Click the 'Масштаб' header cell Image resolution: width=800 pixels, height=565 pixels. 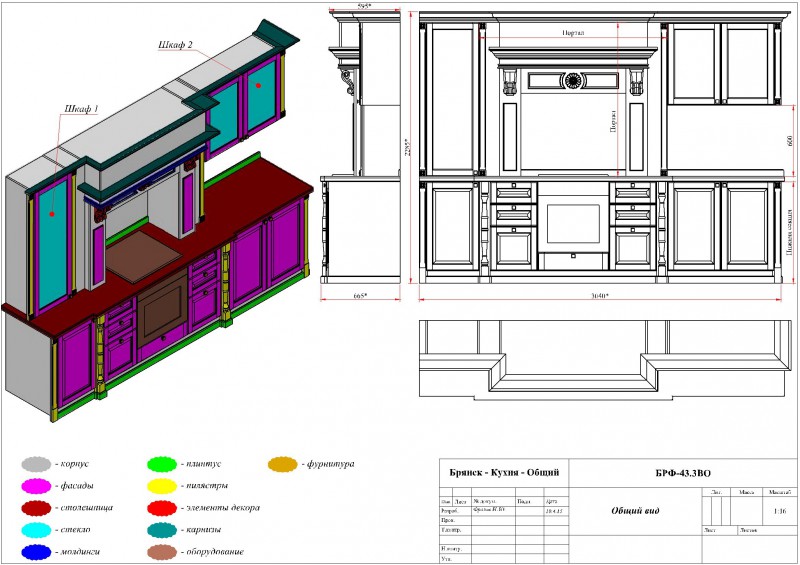[x=780, y=492]
